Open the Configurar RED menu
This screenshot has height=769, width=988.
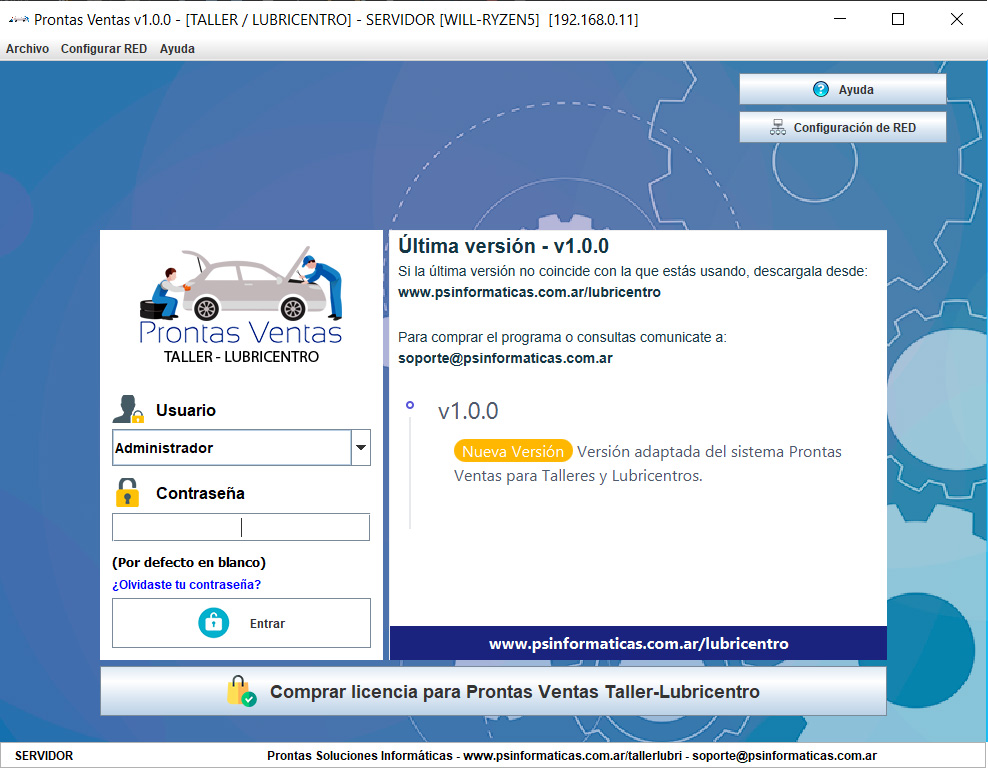(104, 49)
